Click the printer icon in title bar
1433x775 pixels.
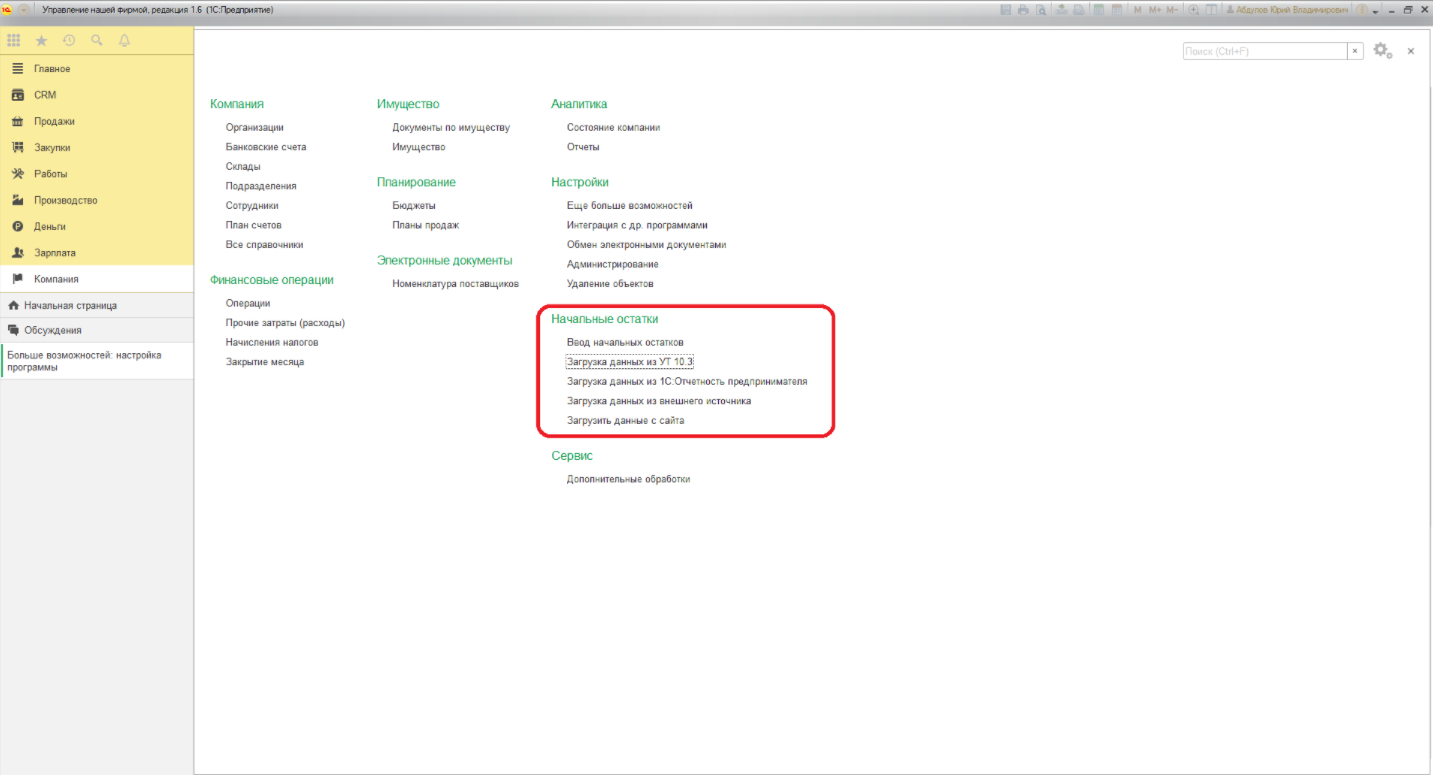[x=1023, y=9]
